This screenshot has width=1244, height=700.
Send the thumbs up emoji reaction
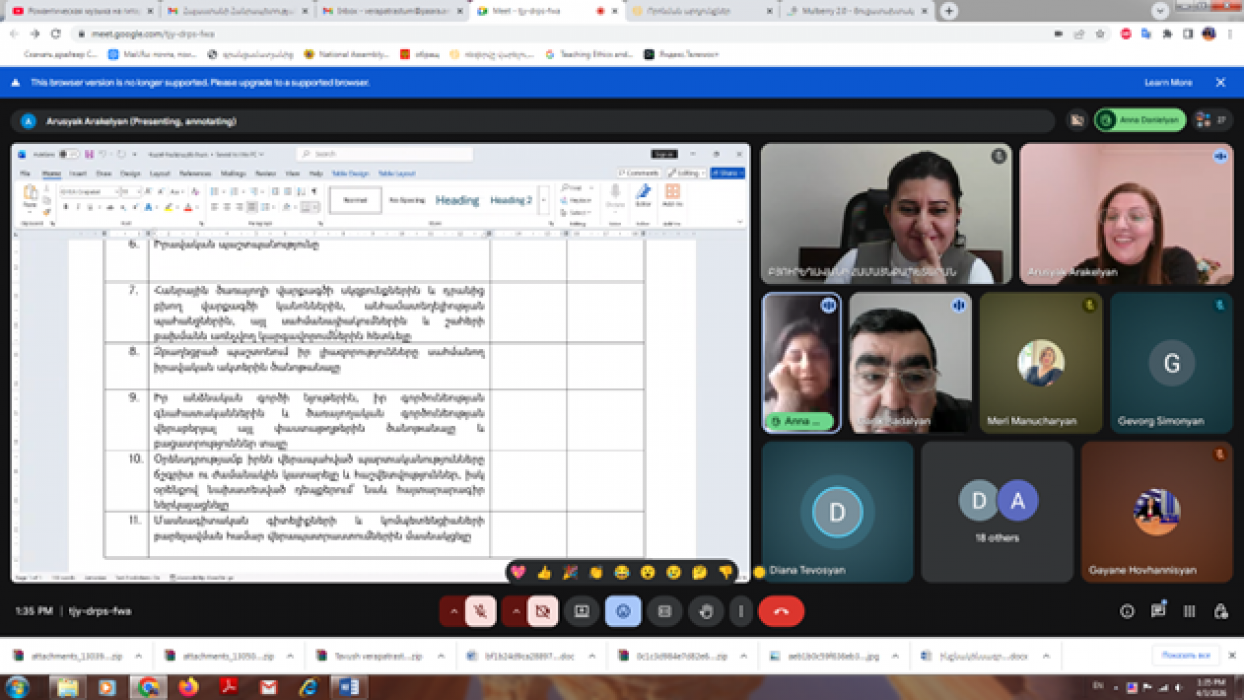(544, 572)
